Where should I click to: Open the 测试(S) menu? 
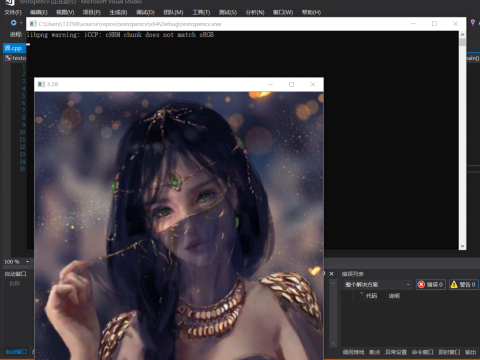pos(228,12)
